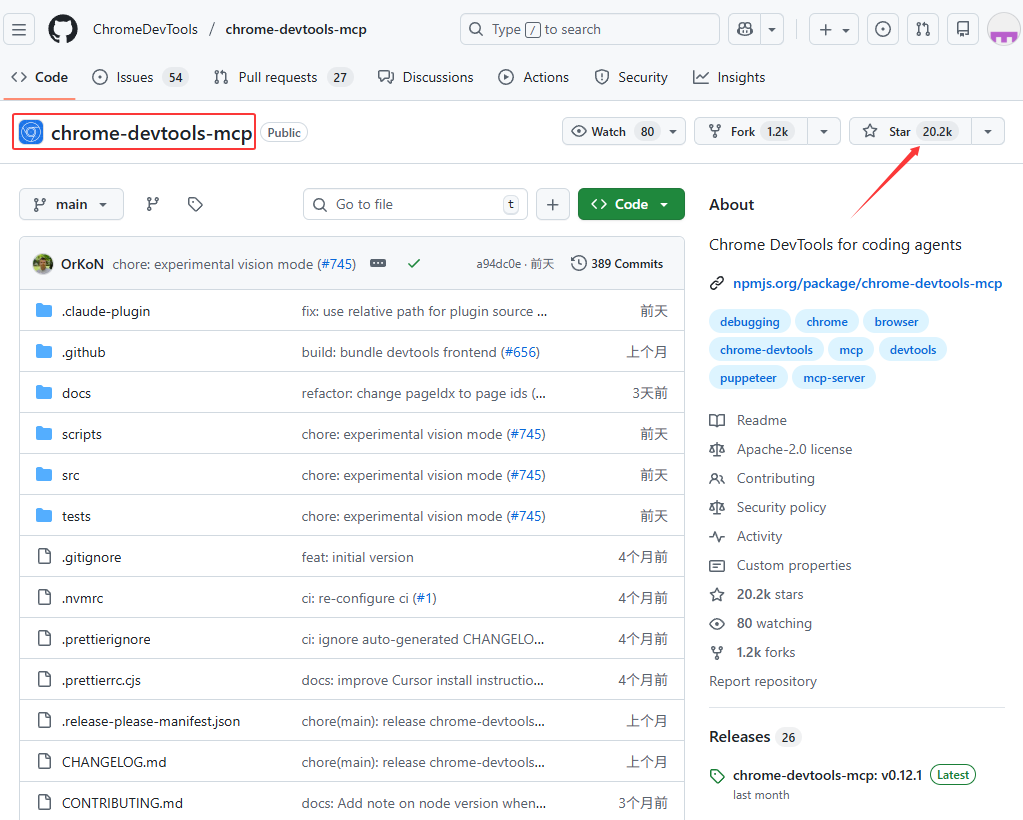Expand commit message details ellipsis

(x=378, y=263)
